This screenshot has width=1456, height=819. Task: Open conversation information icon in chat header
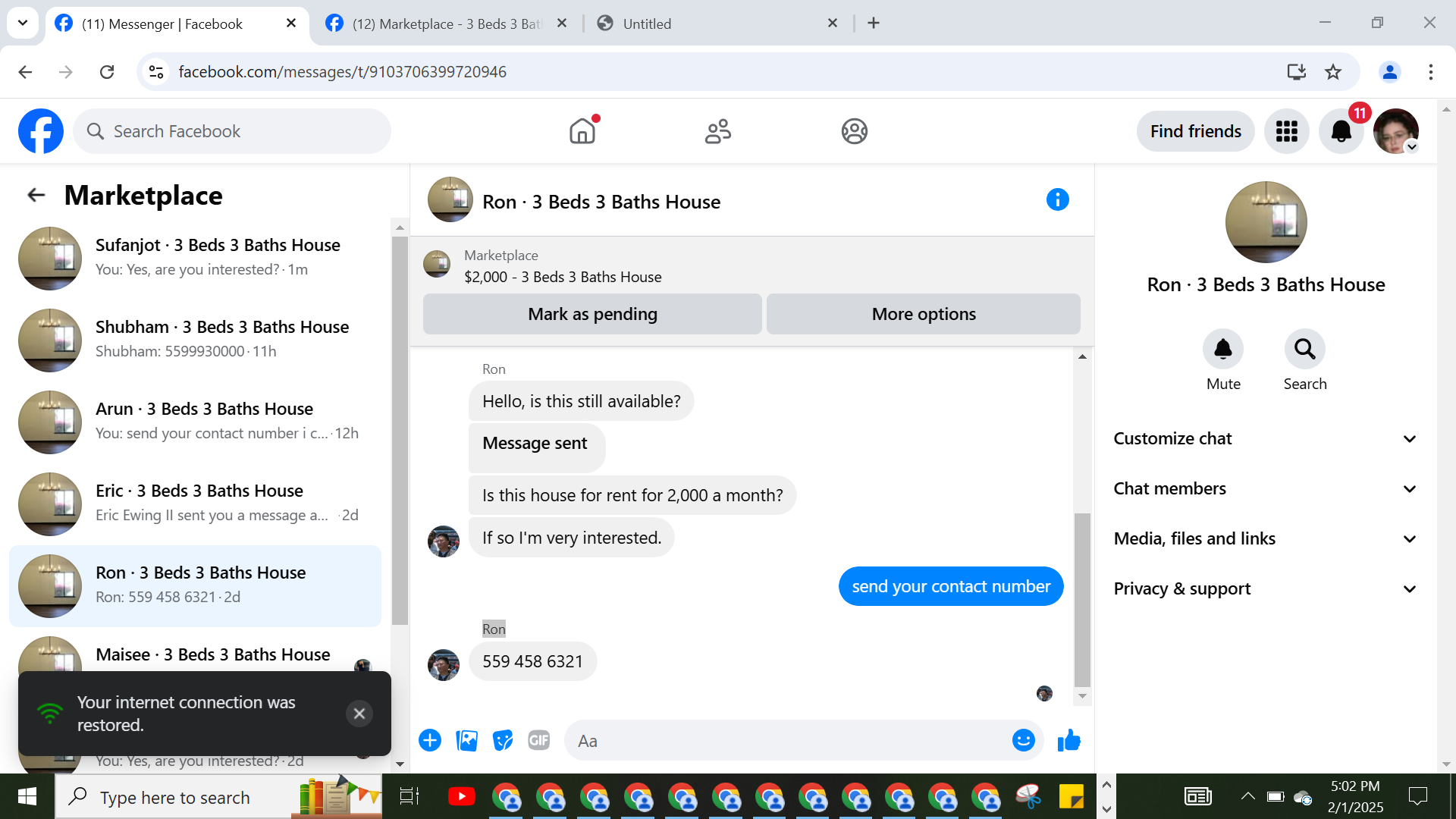[x=1057, y=200]
